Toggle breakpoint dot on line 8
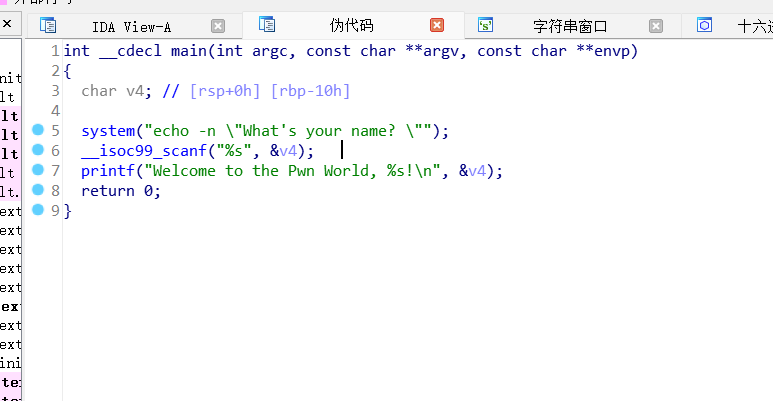 click(x=38, y=190)
